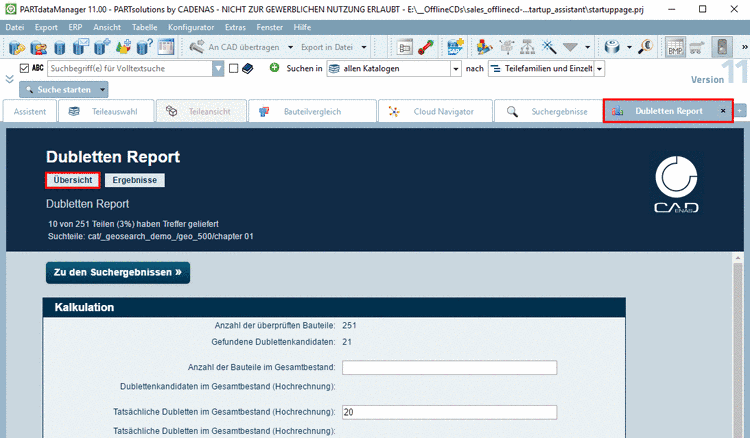The width and height of the screenshot is (750, 438).
Task: Open the Fenster menu
Action: (269, 27)
